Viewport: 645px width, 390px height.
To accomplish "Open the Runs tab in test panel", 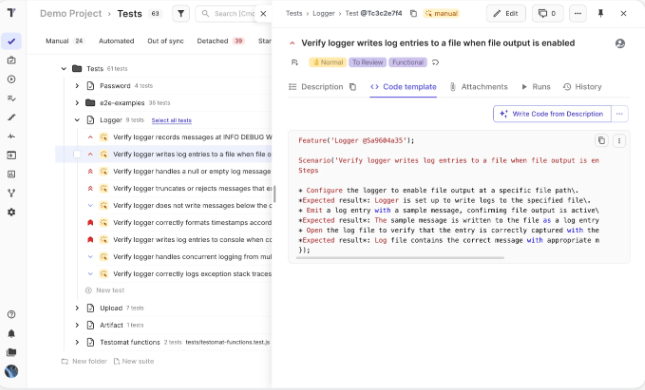I will tap(536, 87).
